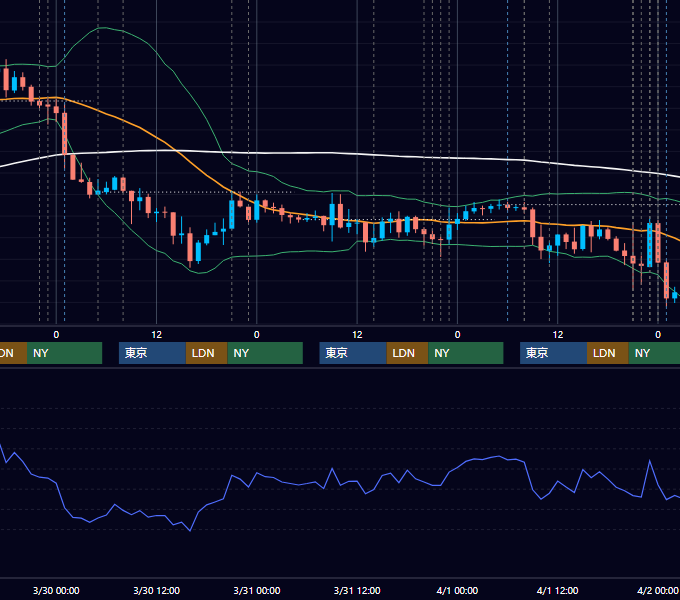Click the hour label 12 on 3/31
This screenshot has width=680, height=600.
click(357, 335)
